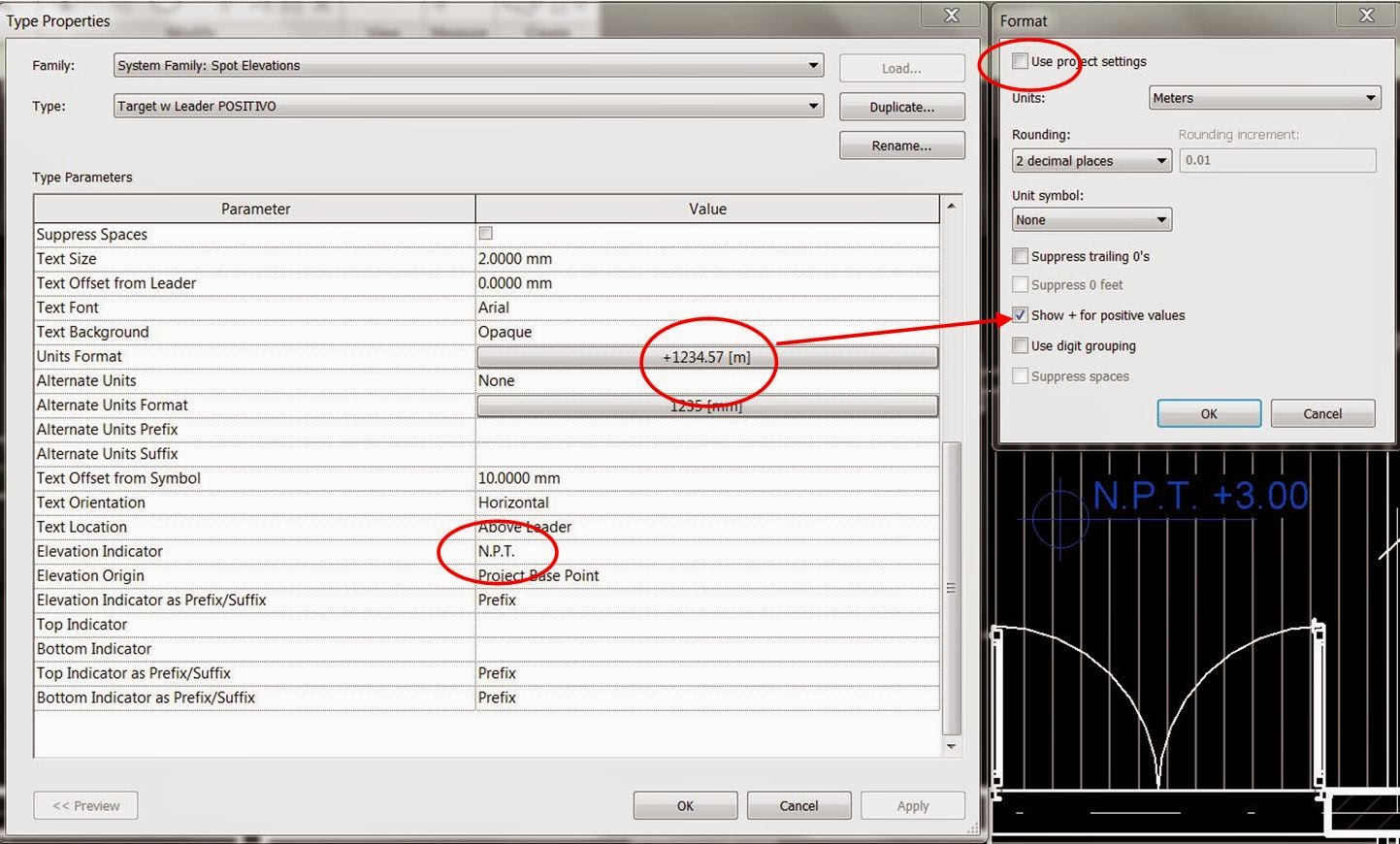The image size is (1400, 844).
Task: Select the Alternate Units Suffix value cell
Action: (707, 454)
